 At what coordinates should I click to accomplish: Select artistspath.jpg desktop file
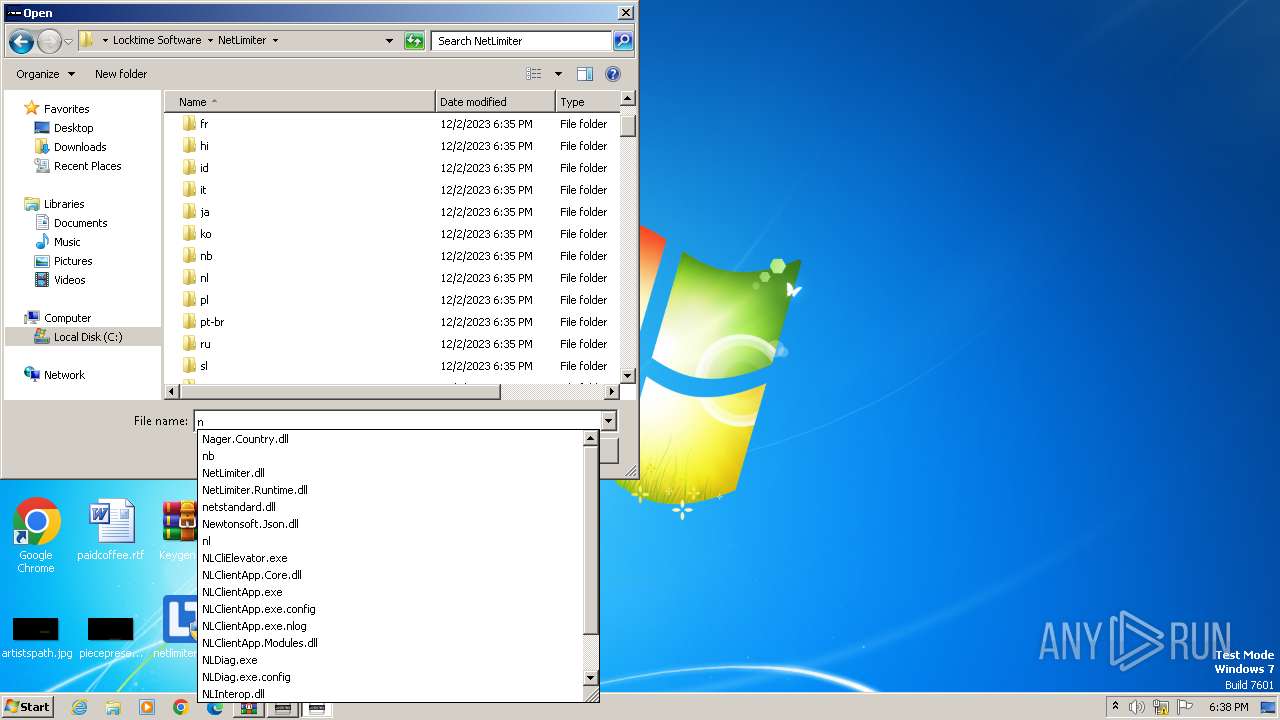point(36,637)
